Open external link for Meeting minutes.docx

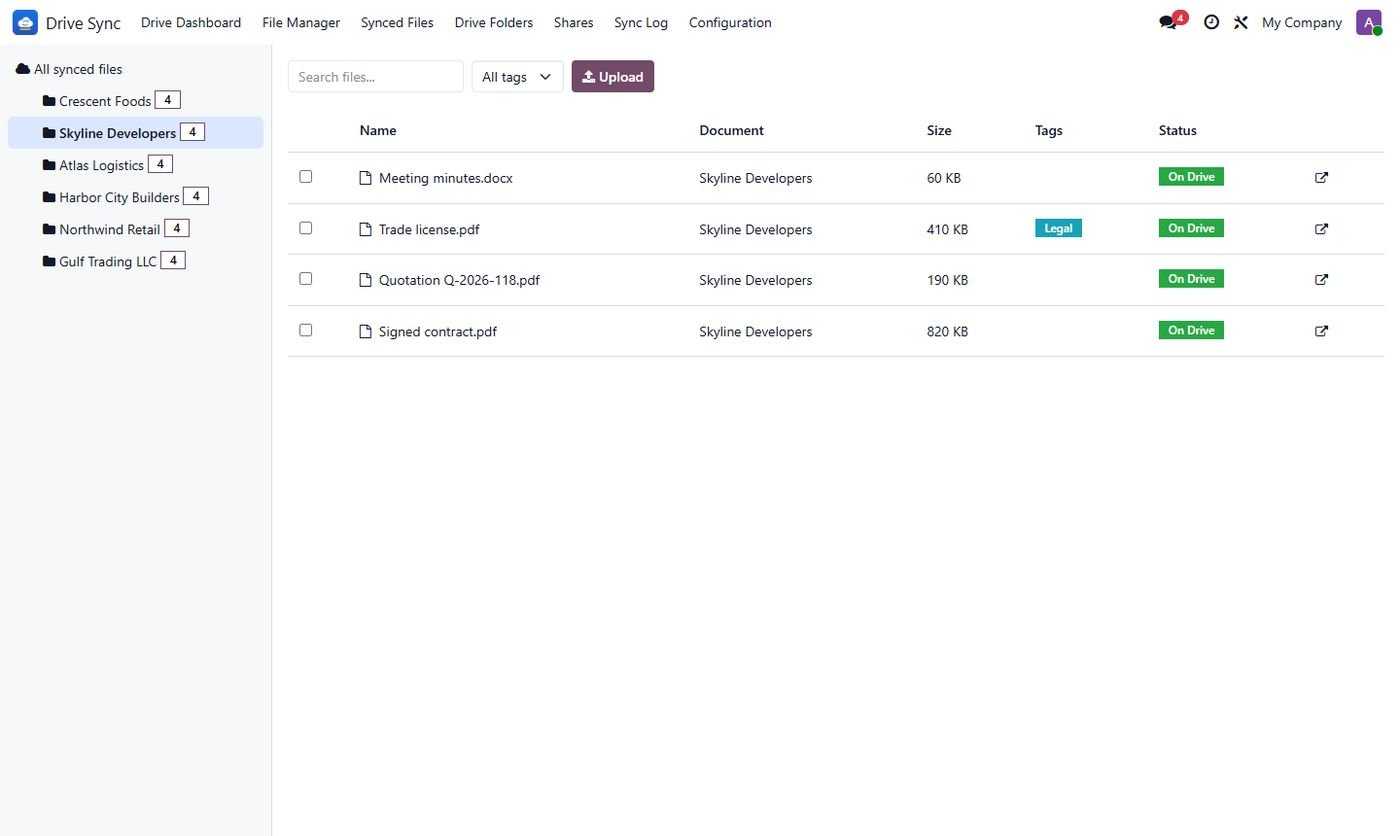(1321, 178)
